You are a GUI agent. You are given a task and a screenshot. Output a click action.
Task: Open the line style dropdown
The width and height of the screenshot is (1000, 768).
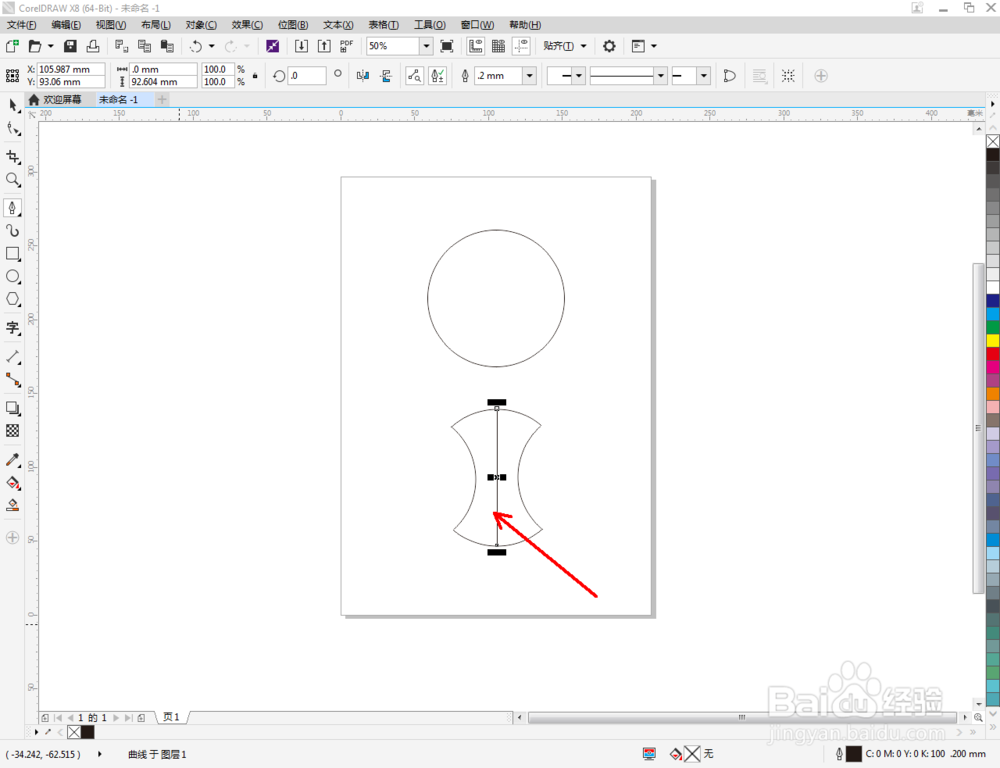pyautogui.click(x=660, y=76)
